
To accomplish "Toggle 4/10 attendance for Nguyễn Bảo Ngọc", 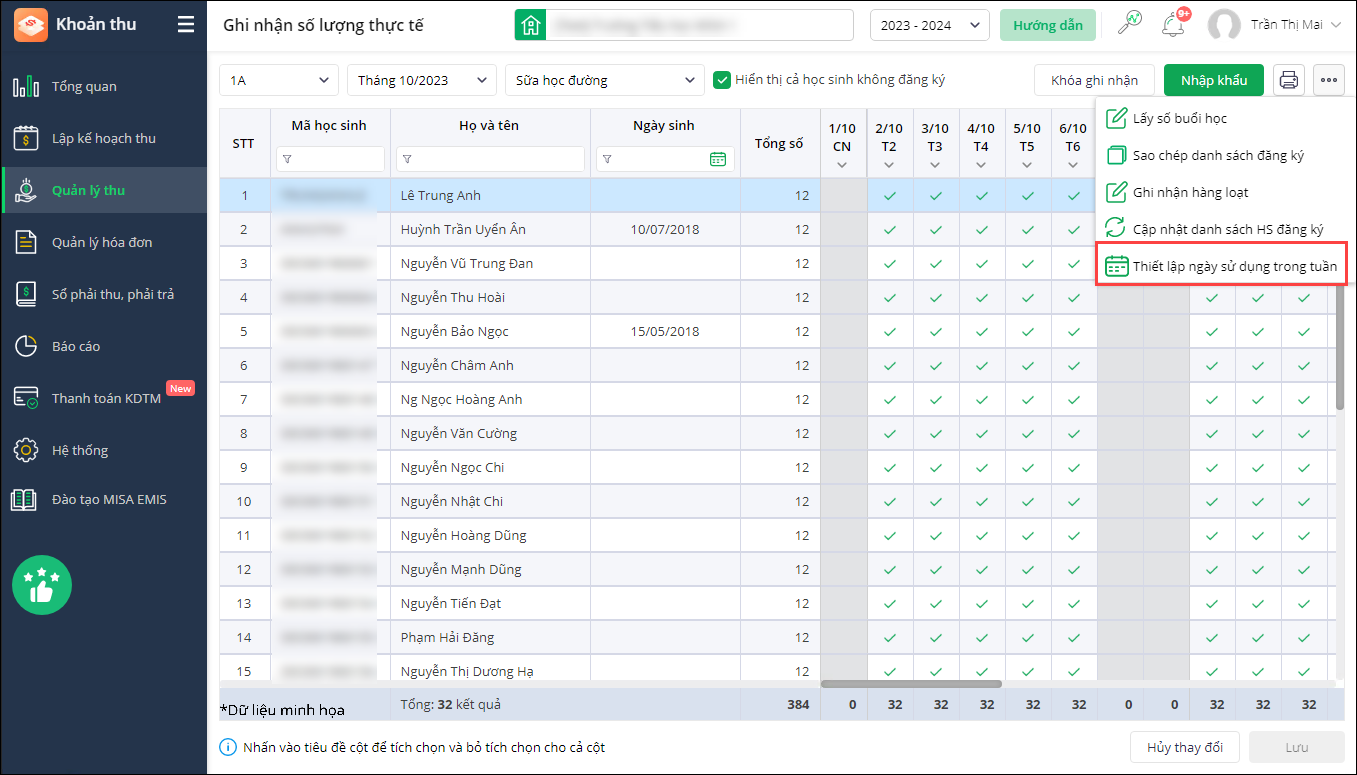I will click(981, 332).
